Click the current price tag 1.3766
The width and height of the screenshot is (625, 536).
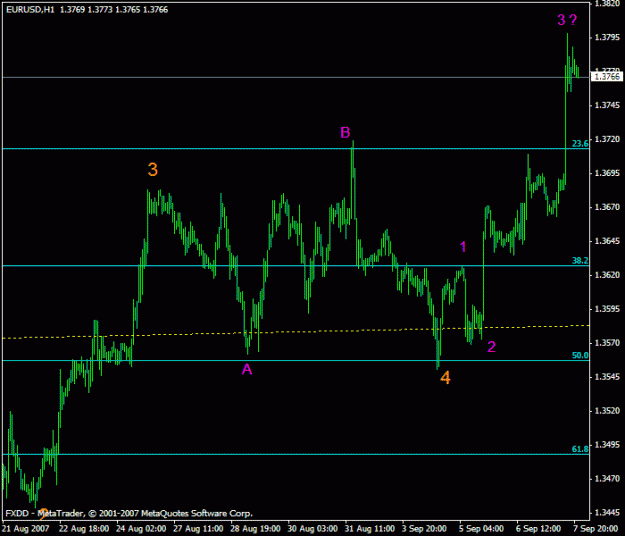pyautogui.click(x=607, y=77)
